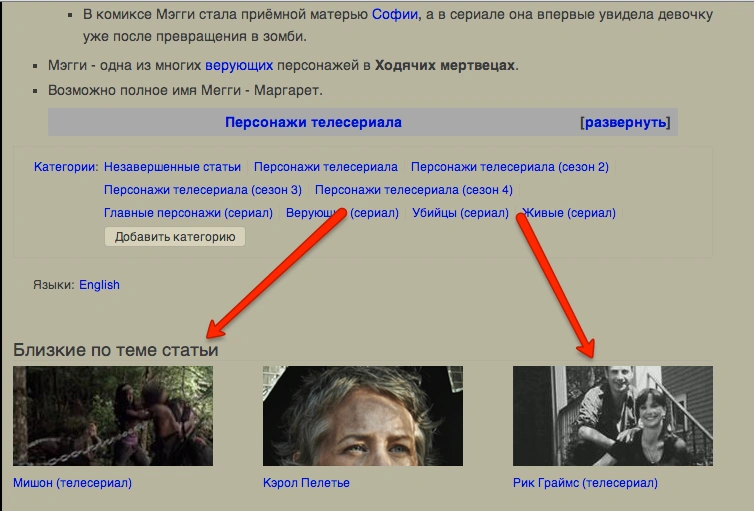Open Главные персонажи (сериал) category
The width and height of the screenshot is (754, 511).
(188, 213)
